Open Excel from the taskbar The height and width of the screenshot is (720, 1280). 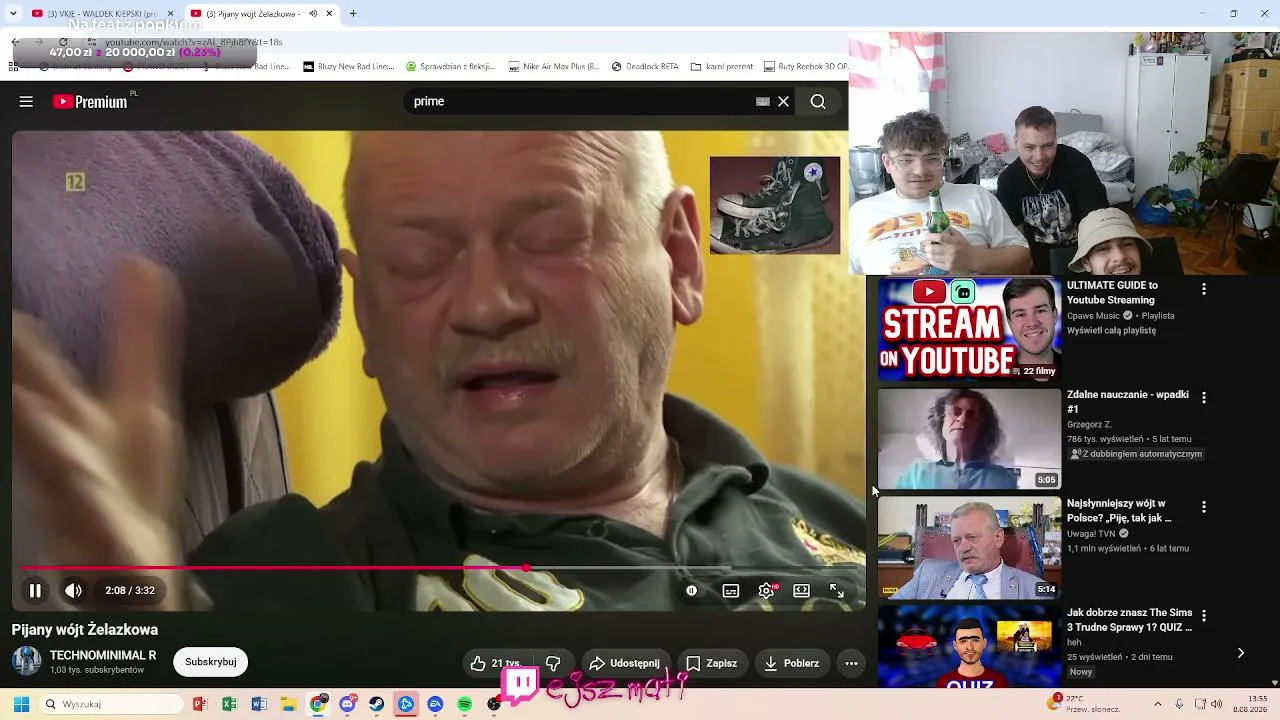[x=229, y=704]
